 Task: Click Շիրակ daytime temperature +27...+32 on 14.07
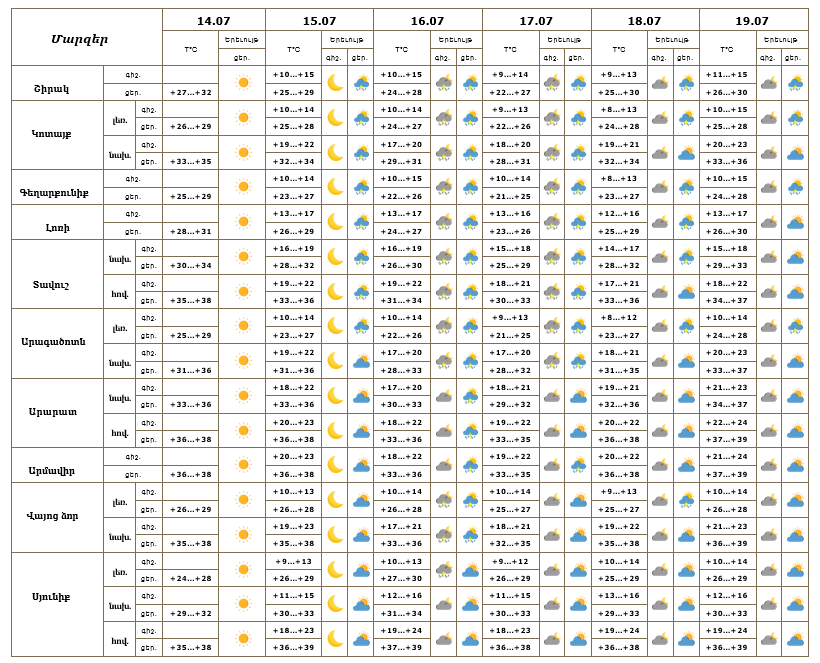tap(190, 92)
